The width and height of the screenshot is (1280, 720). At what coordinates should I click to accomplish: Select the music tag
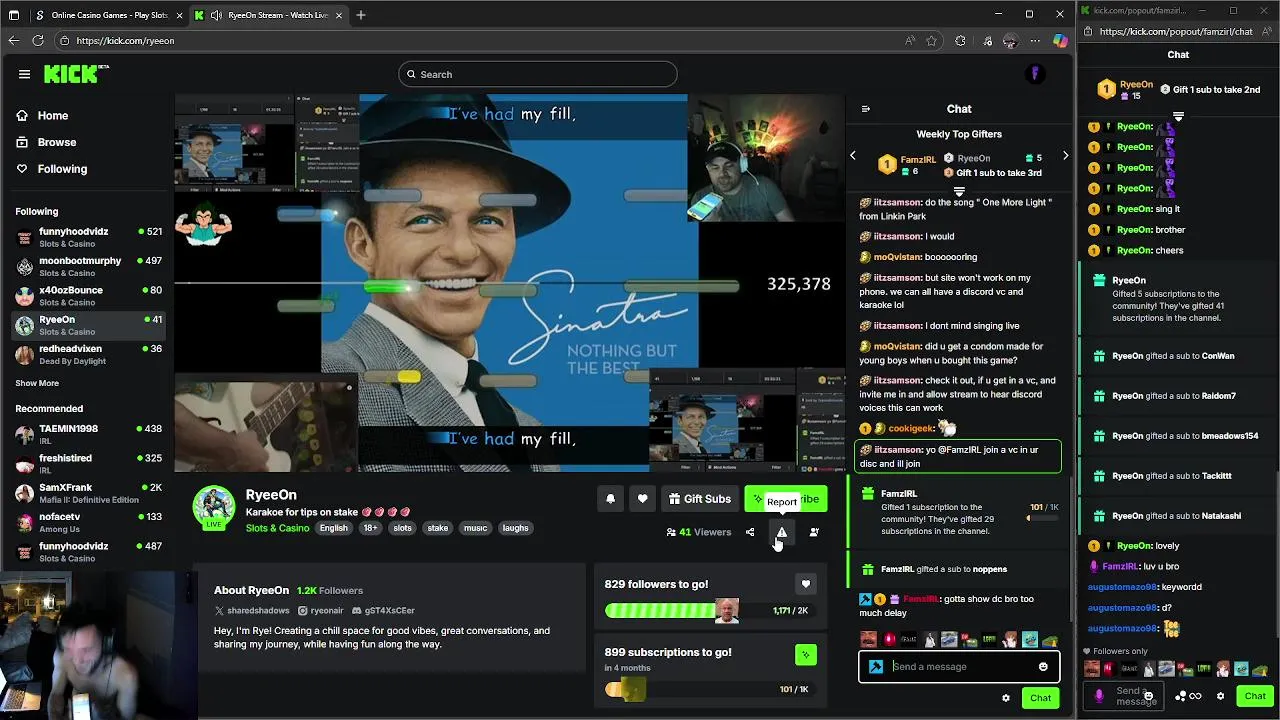(x=475, y=528)
